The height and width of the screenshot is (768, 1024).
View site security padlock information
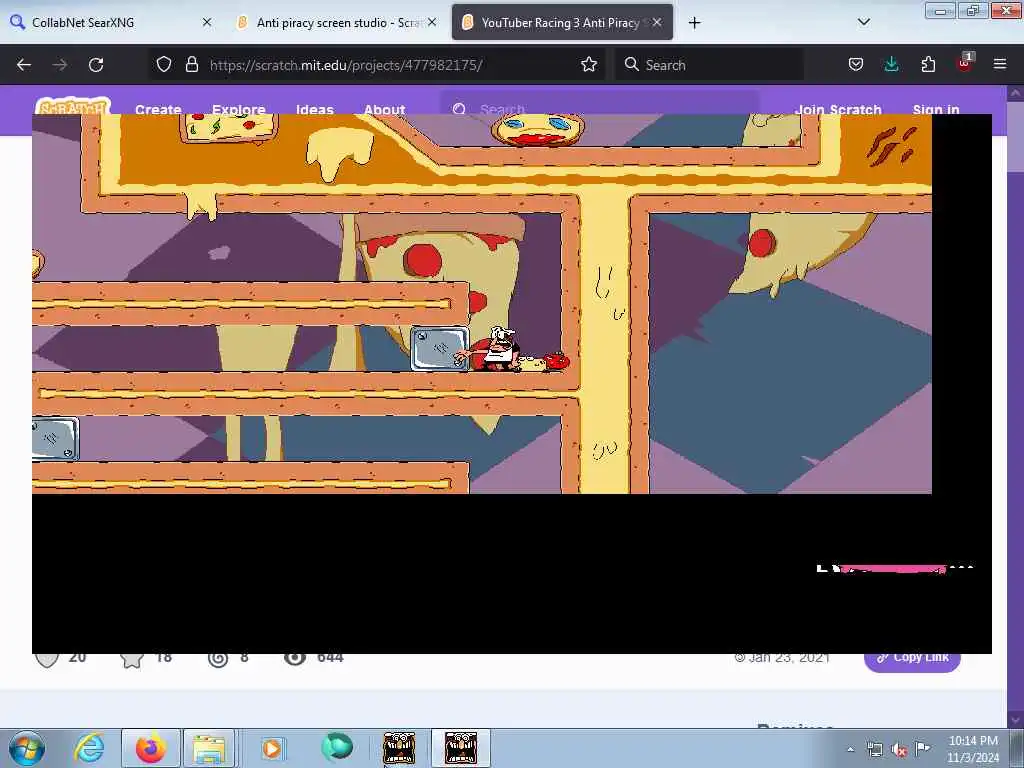tap(191, 64)
